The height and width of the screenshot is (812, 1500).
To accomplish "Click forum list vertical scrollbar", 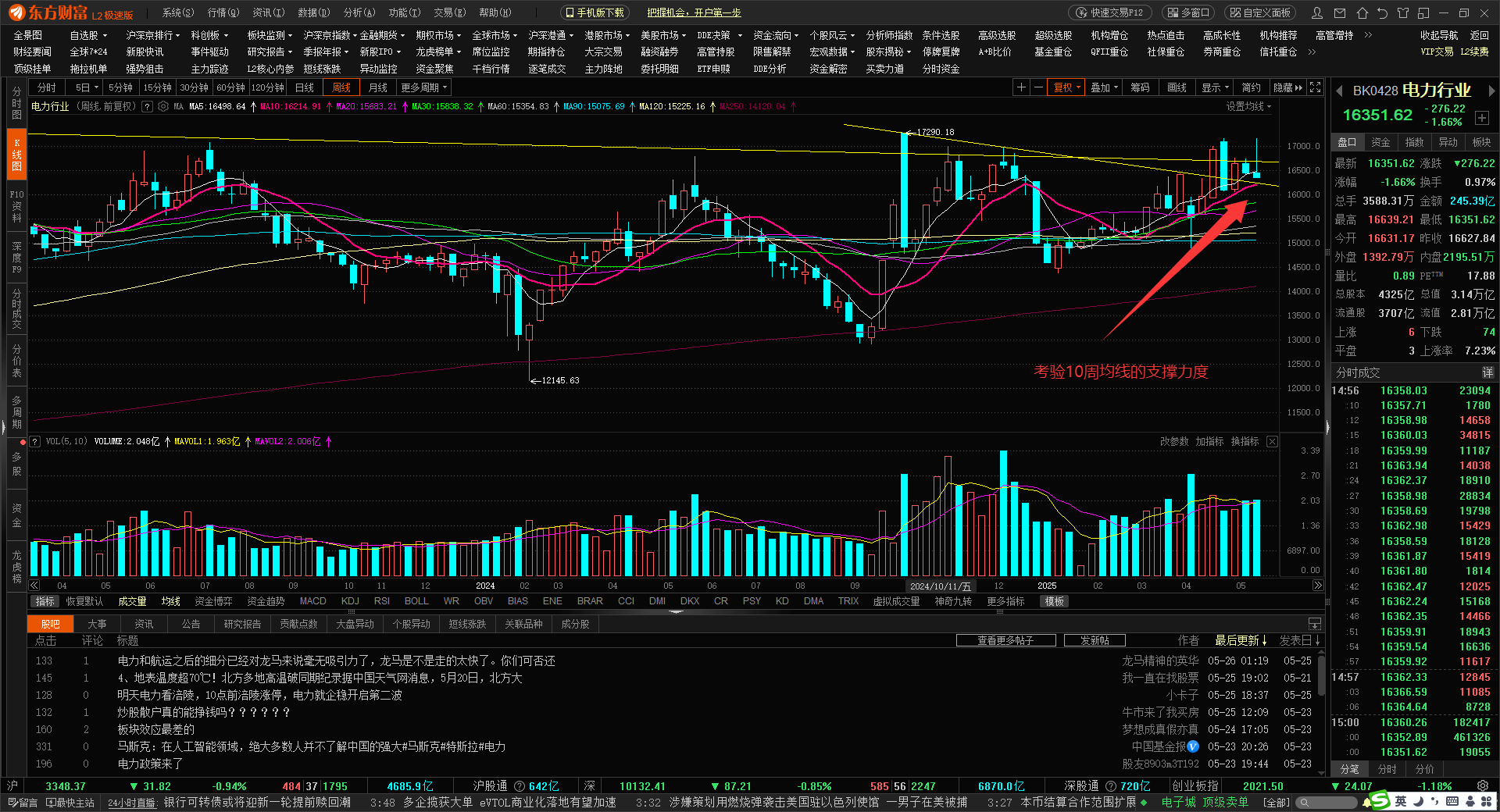I will (x=1321, y=676).
